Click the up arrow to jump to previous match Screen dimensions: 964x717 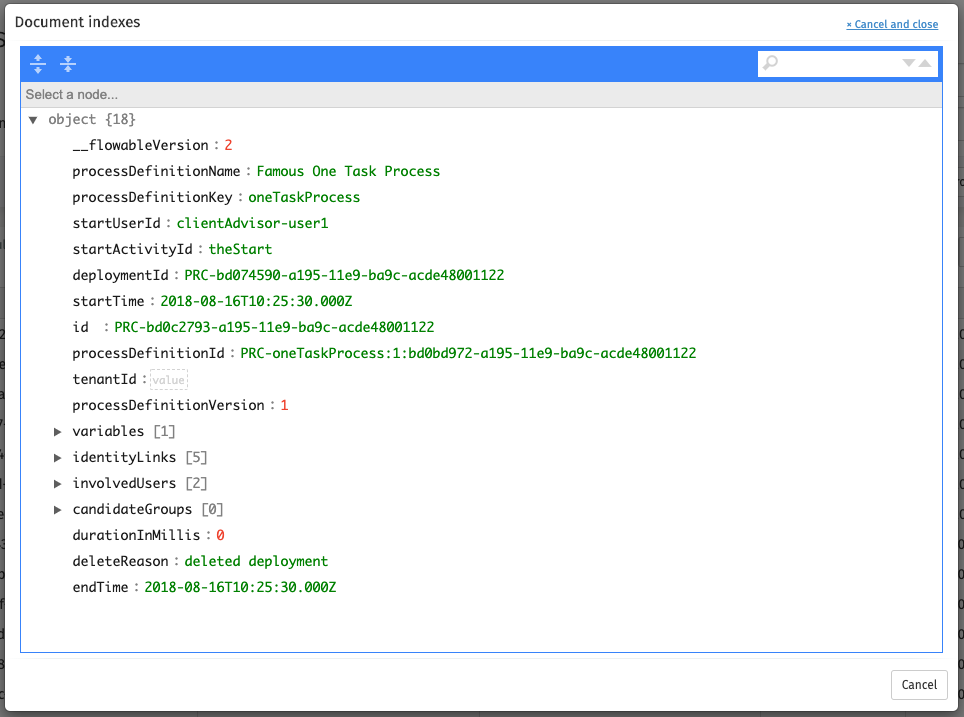click(x=924, y=62)
